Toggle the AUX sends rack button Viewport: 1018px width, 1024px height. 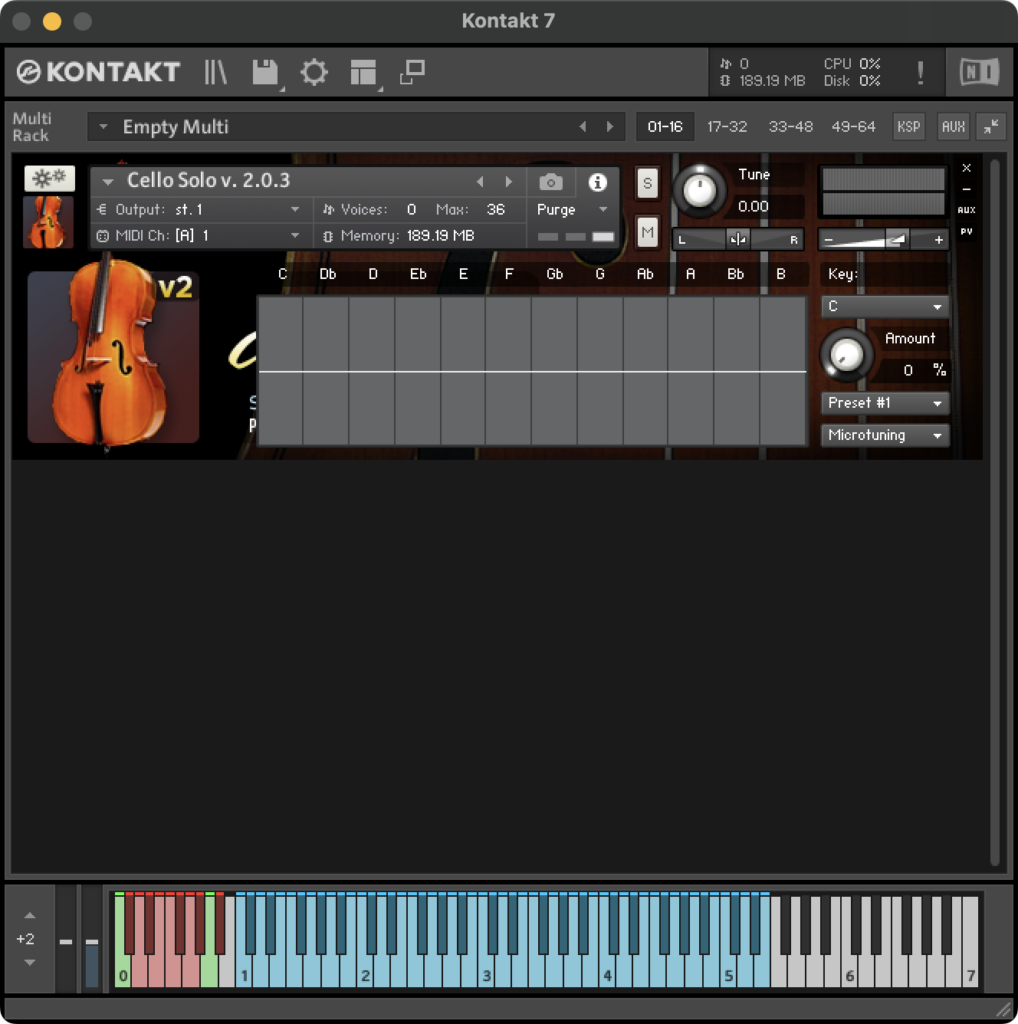tap(953, 126)
